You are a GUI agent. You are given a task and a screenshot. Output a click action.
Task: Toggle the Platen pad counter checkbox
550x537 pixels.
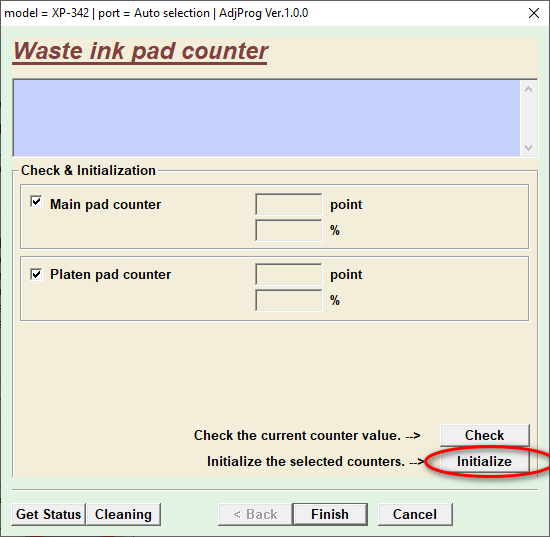(x=36, y=274)
